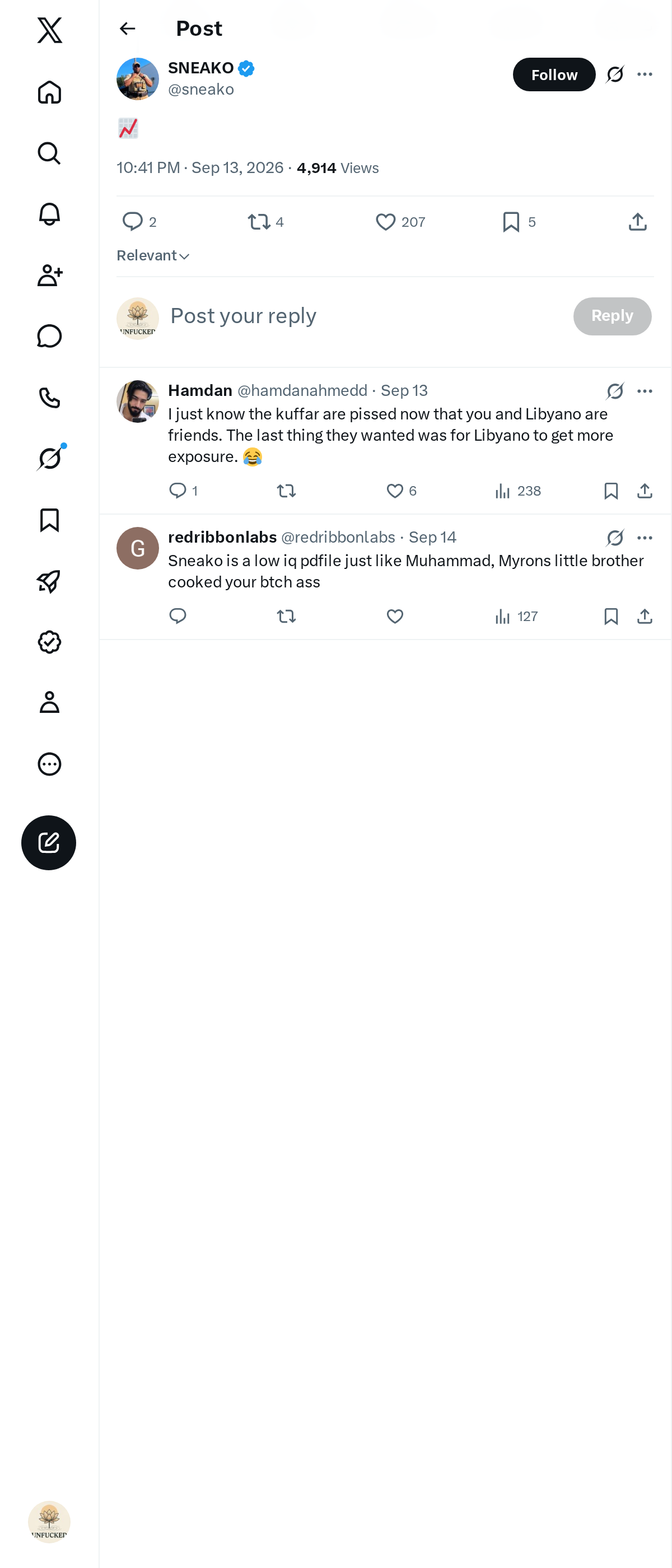The width and height of the screenshot is (672, 1568).
Task: Open the Profile item in the sidebar
Action: (x=49, y=702)
